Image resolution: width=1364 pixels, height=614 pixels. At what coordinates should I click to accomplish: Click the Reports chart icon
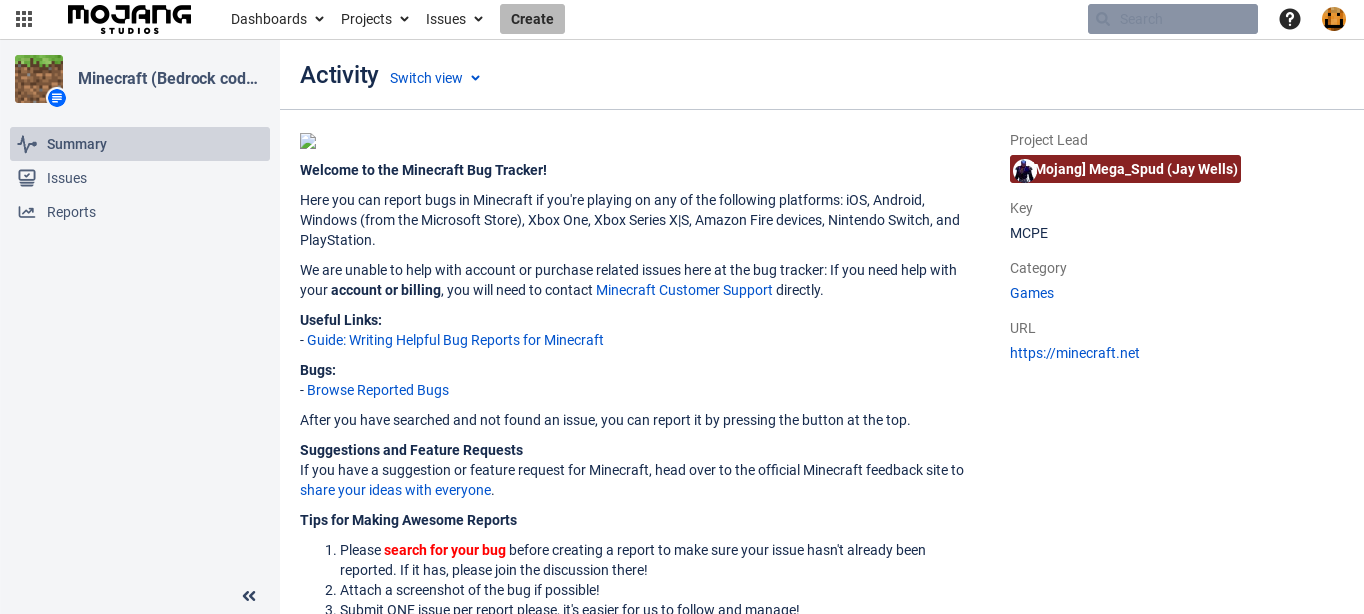[27, 212]
